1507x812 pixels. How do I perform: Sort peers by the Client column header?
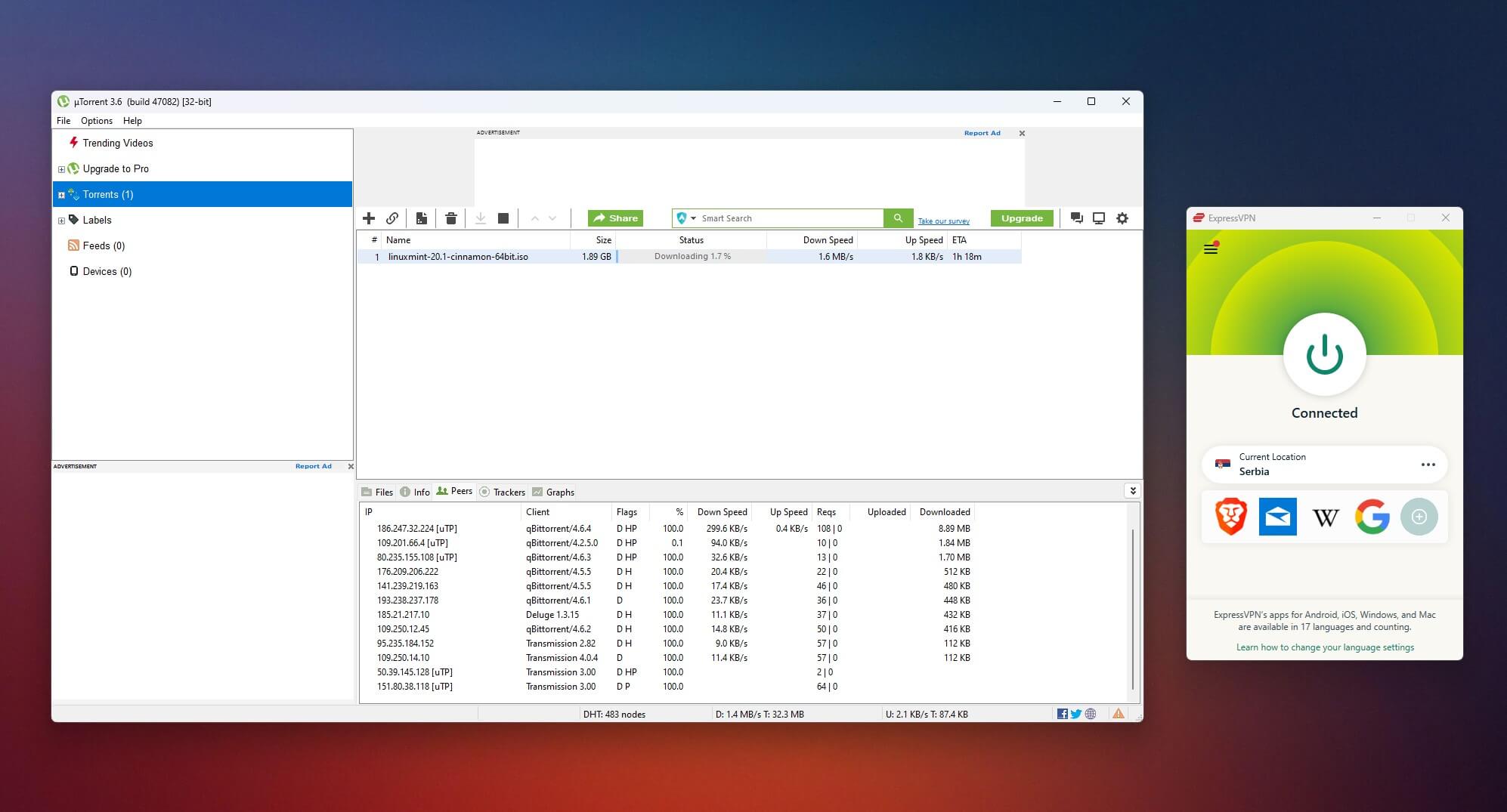point(567,512)
